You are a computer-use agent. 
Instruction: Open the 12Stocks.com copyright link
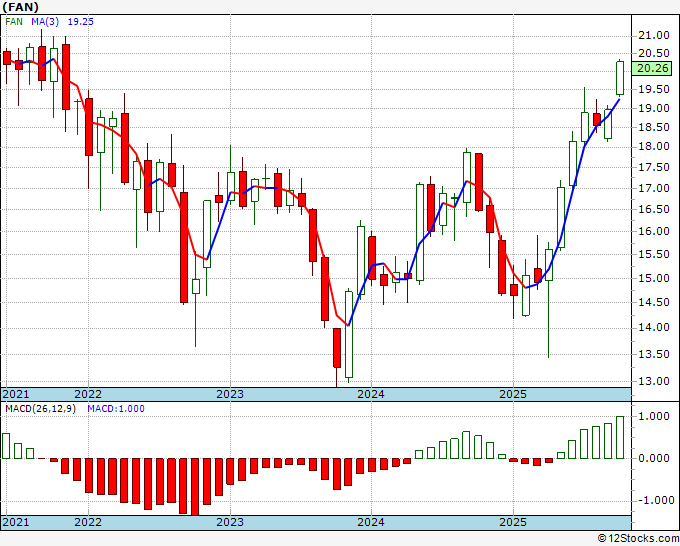click(638, 539)
